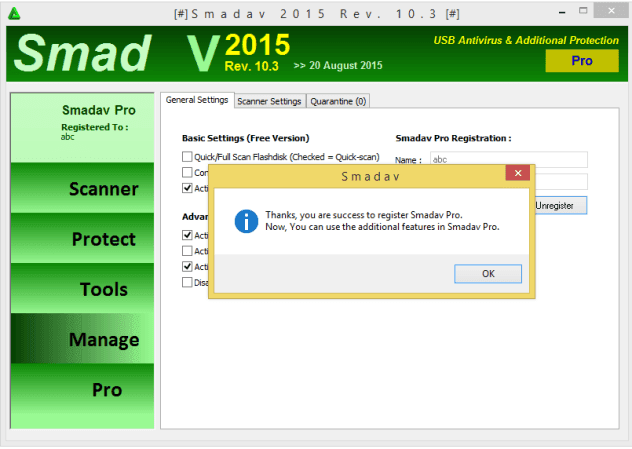Click the 'Basic Settings (Free Version)' heading

click(245, 138)
